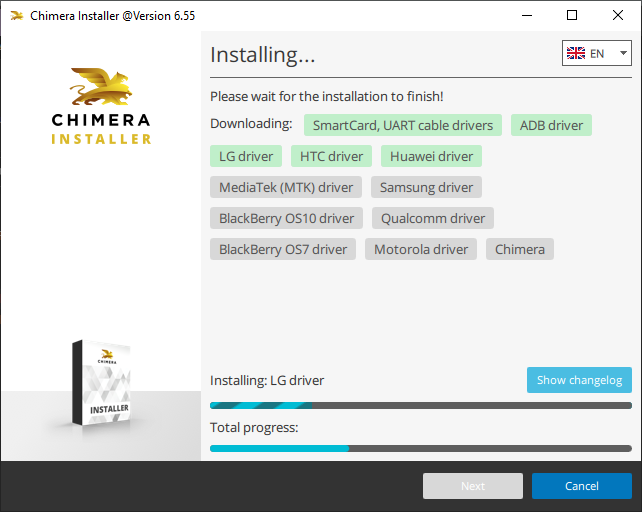Select the LG driver tag
The height and width of the screenshot is (512, 642).
(246, 156)
